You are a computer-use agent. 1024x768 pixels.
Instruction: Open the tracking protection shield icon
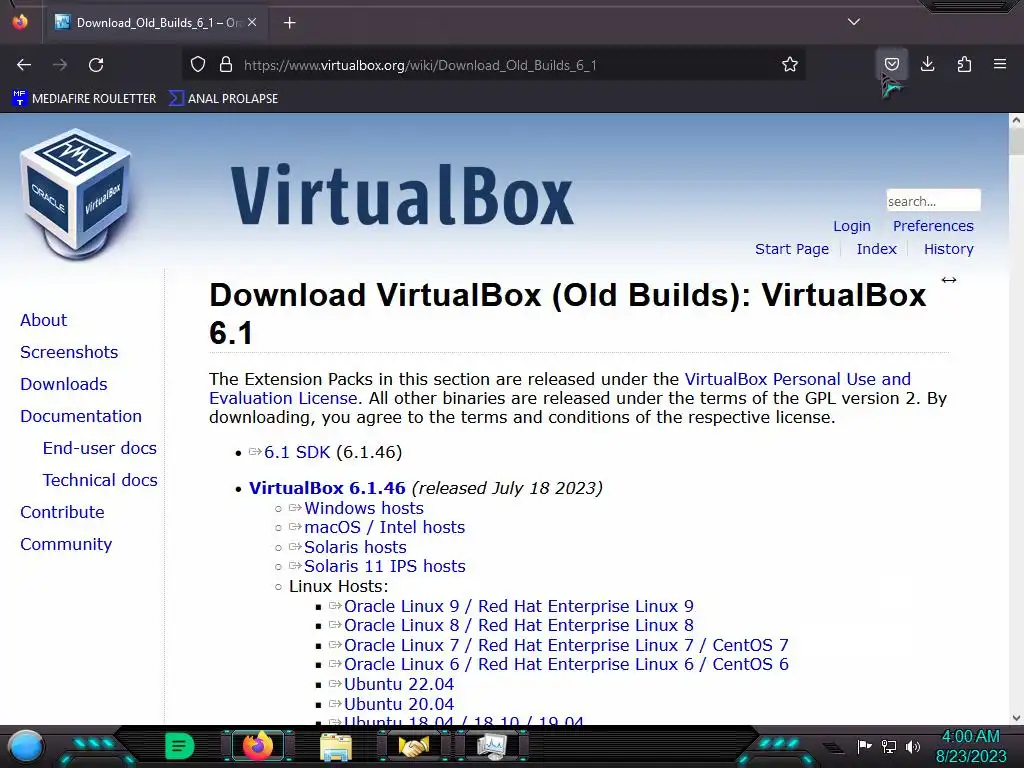(x=198, y=65)
